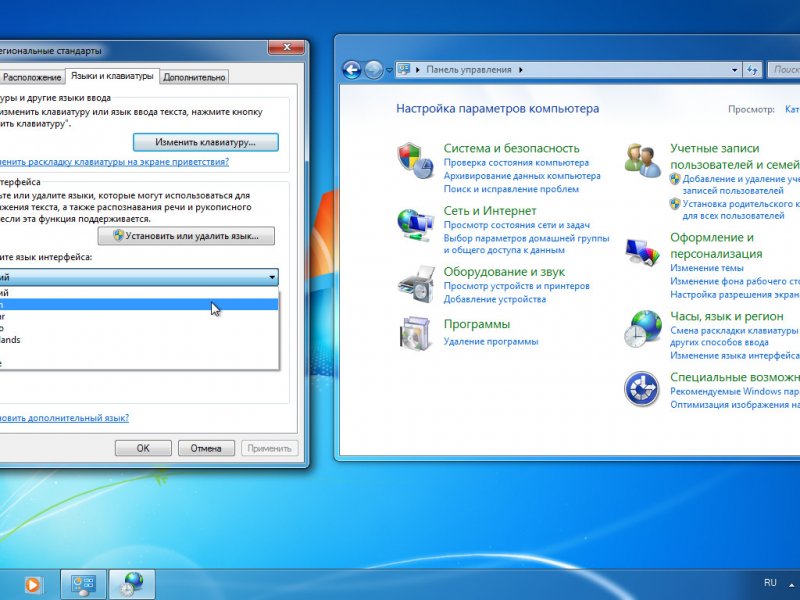
Task: Open the Сеть и Интернет globe icon
Action: (415, 224)
